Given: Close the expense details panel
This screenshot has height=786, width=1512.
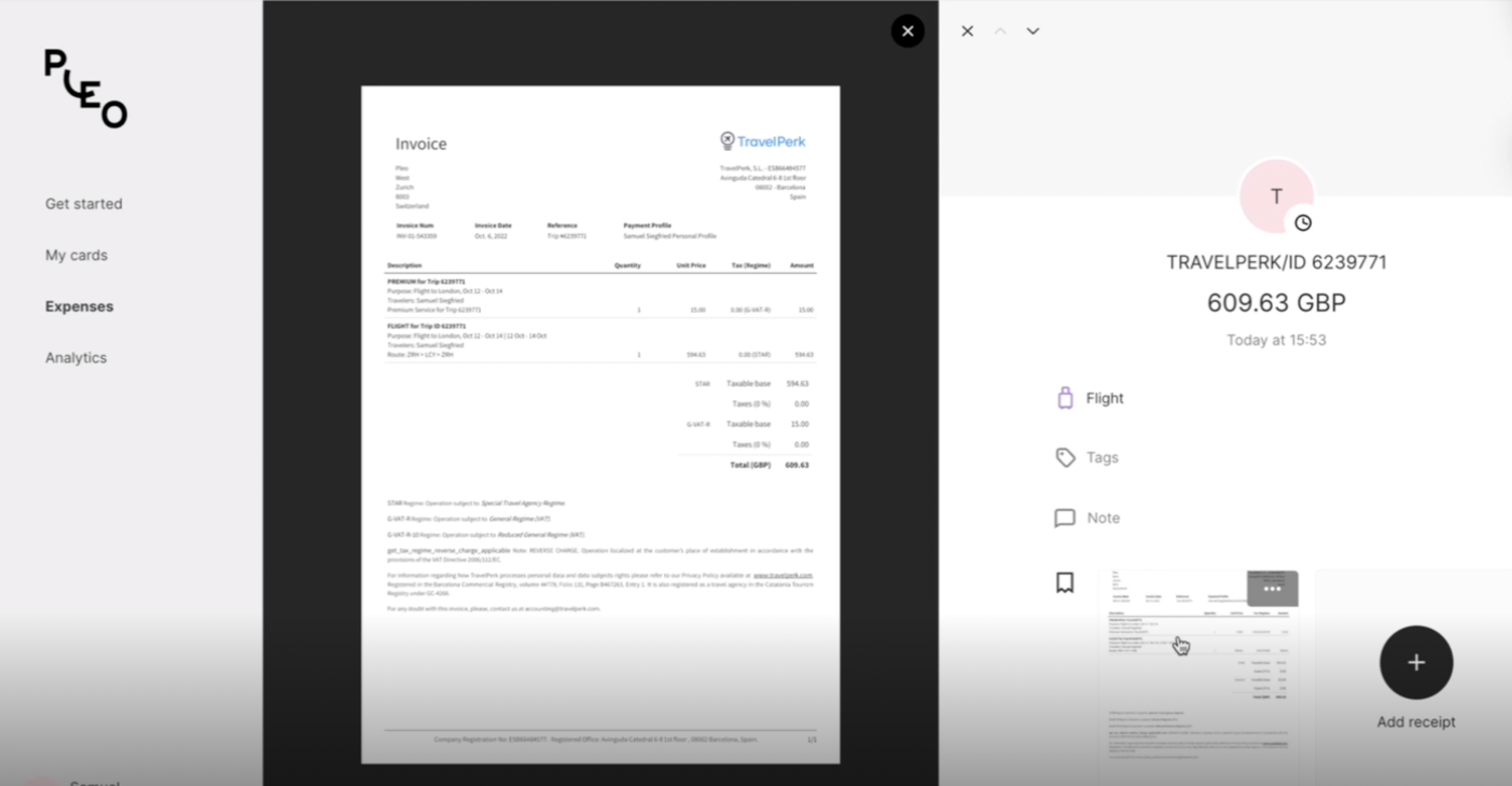Looking at the screenshot, I should [x=967, y=31].
